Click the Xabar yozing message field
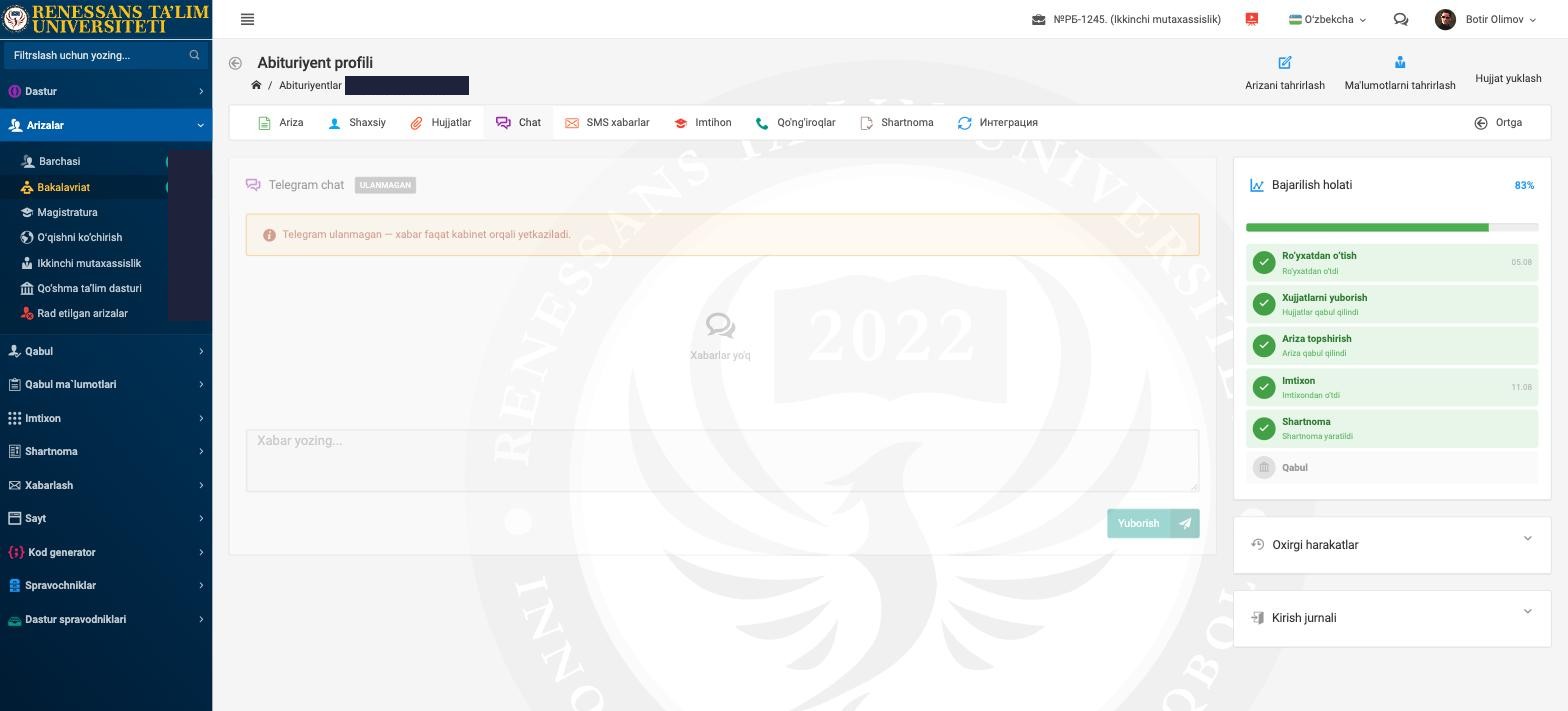The height and width of the screenshot is (711, 1568). click(x=722, y=461)
